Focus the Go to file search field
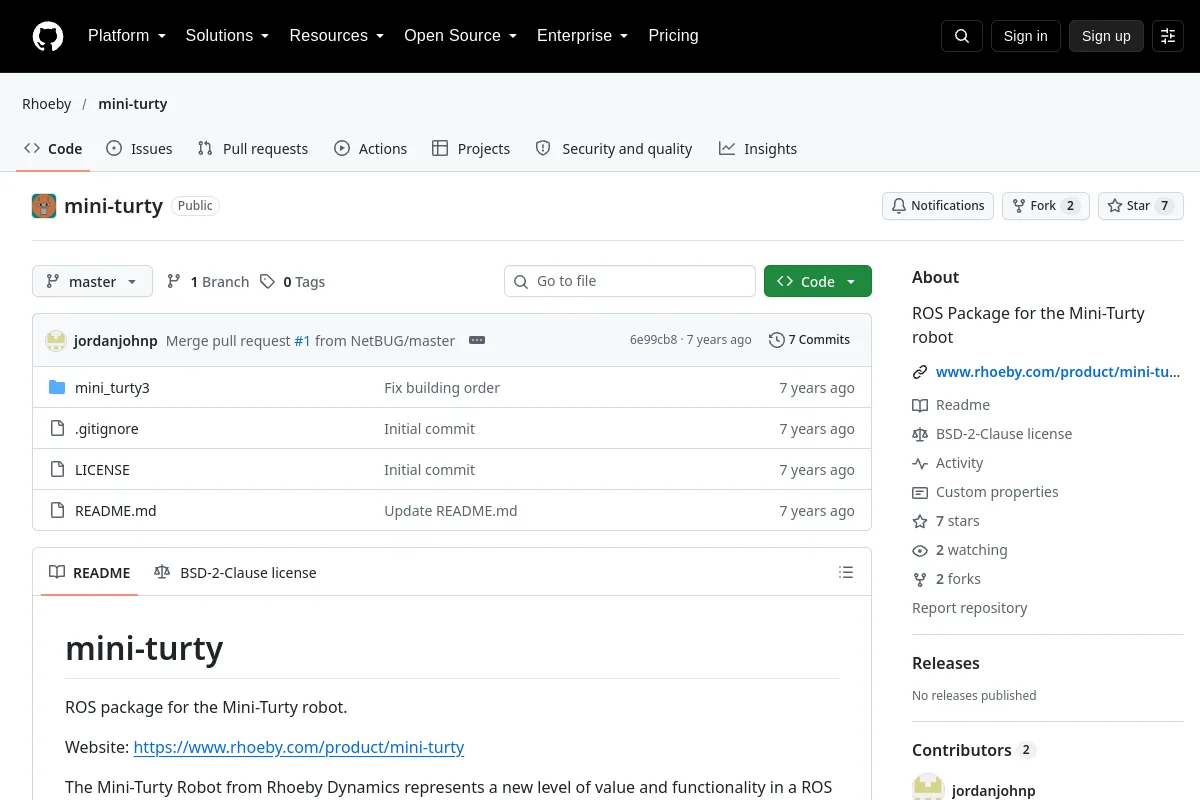The image size is (1200, 800). 630,281
